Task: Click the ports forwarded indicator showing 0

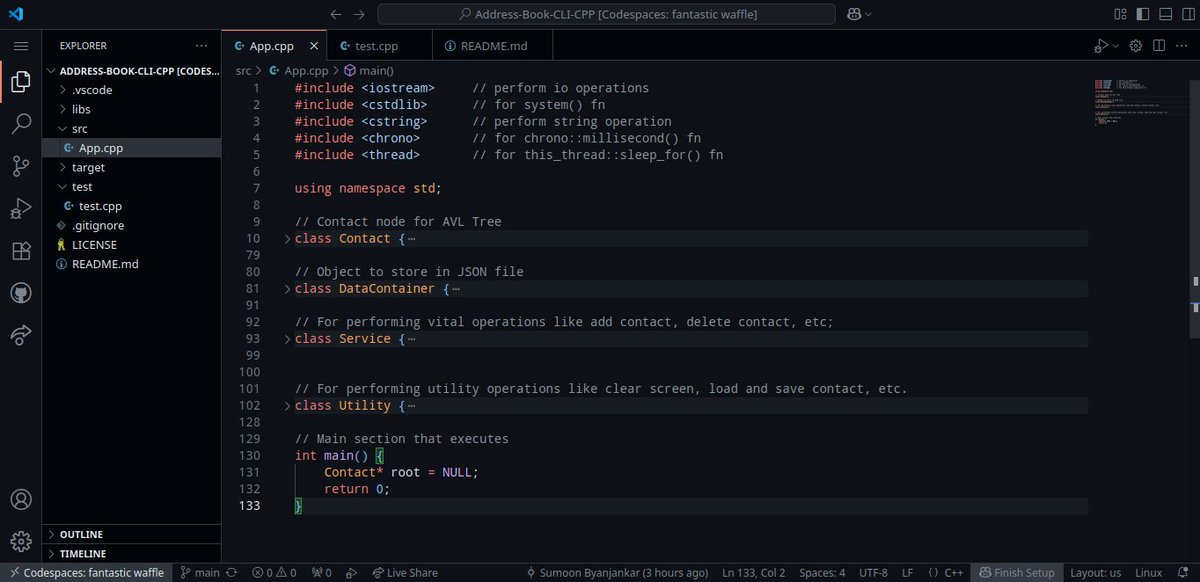Action: (322, 573)
